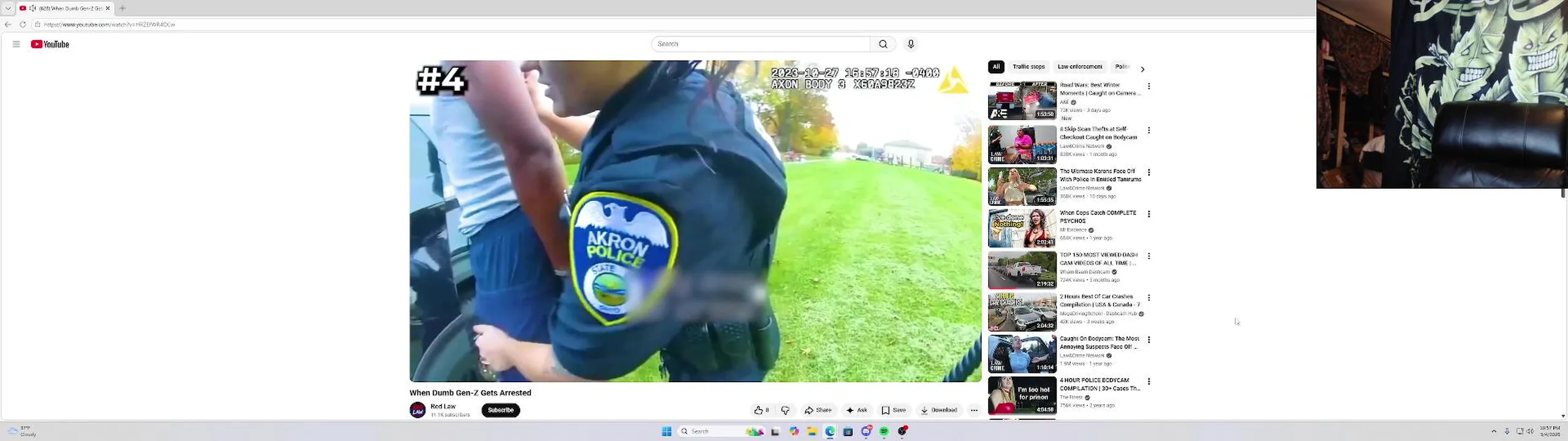Open the Red Law channel avatar
This screenshot has width=1568, height=441.
click(x=418, y=410)
